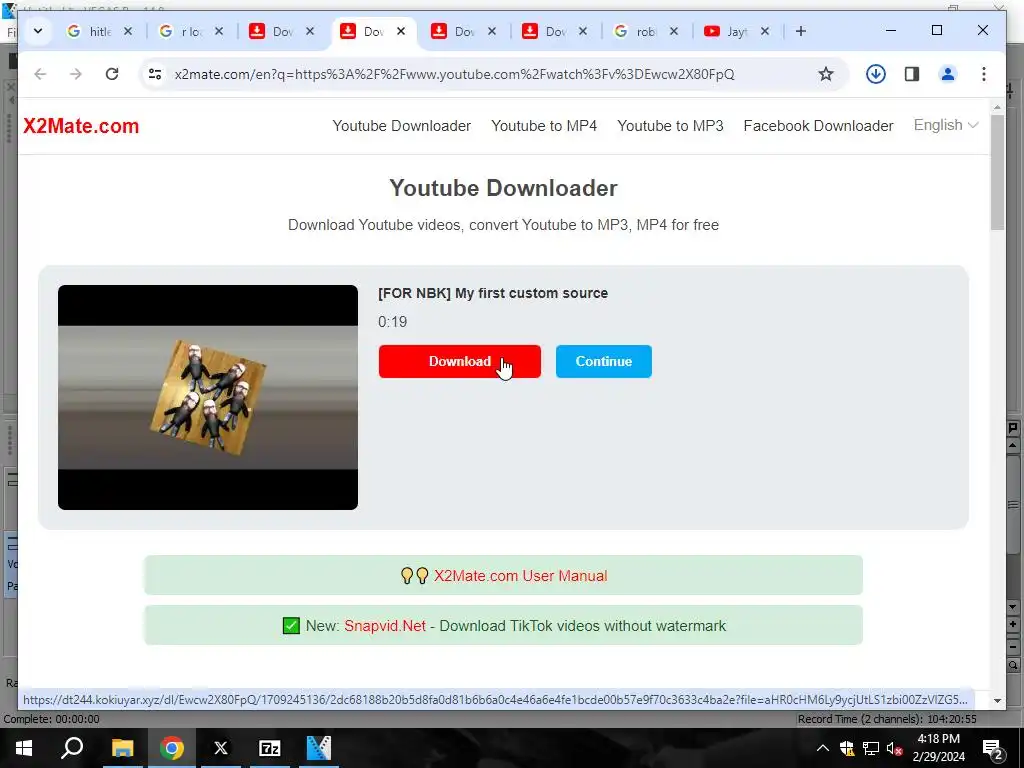Open VEGAS Pro from taskbar
Viewport: 1024px width, 768px height.
(x=319, y=748)
